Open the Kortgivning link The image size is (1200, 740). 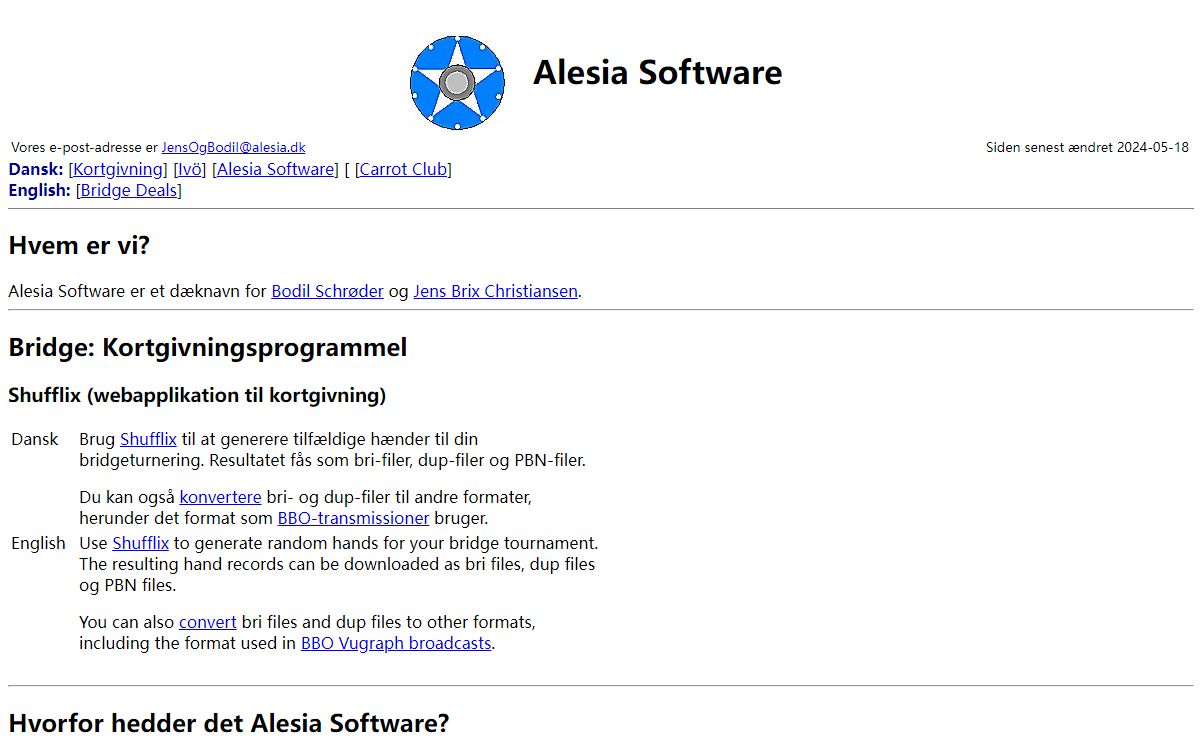click(118, 169)
